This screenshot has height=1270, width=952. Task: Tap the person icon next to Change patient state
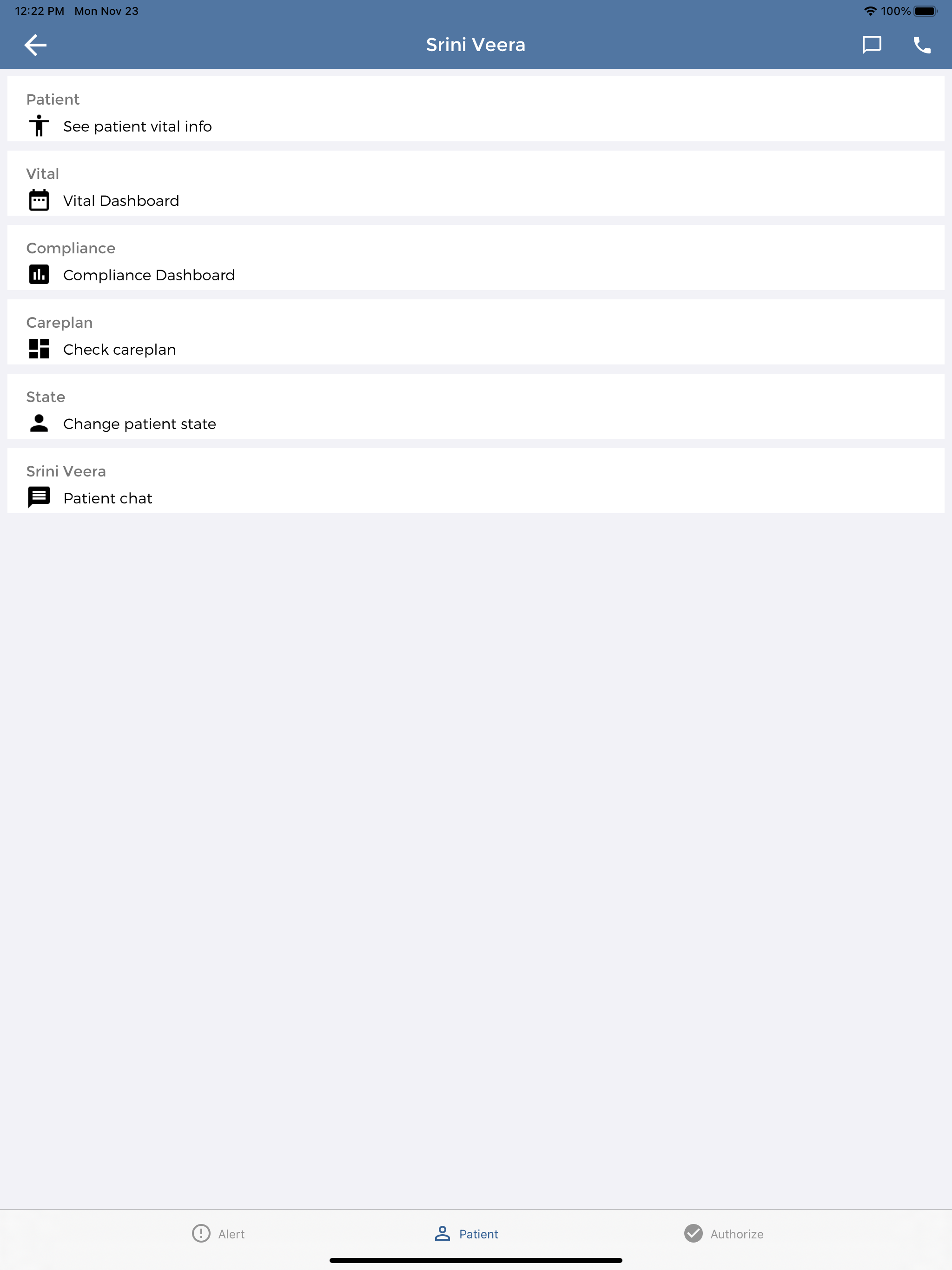tap(39, 423)
